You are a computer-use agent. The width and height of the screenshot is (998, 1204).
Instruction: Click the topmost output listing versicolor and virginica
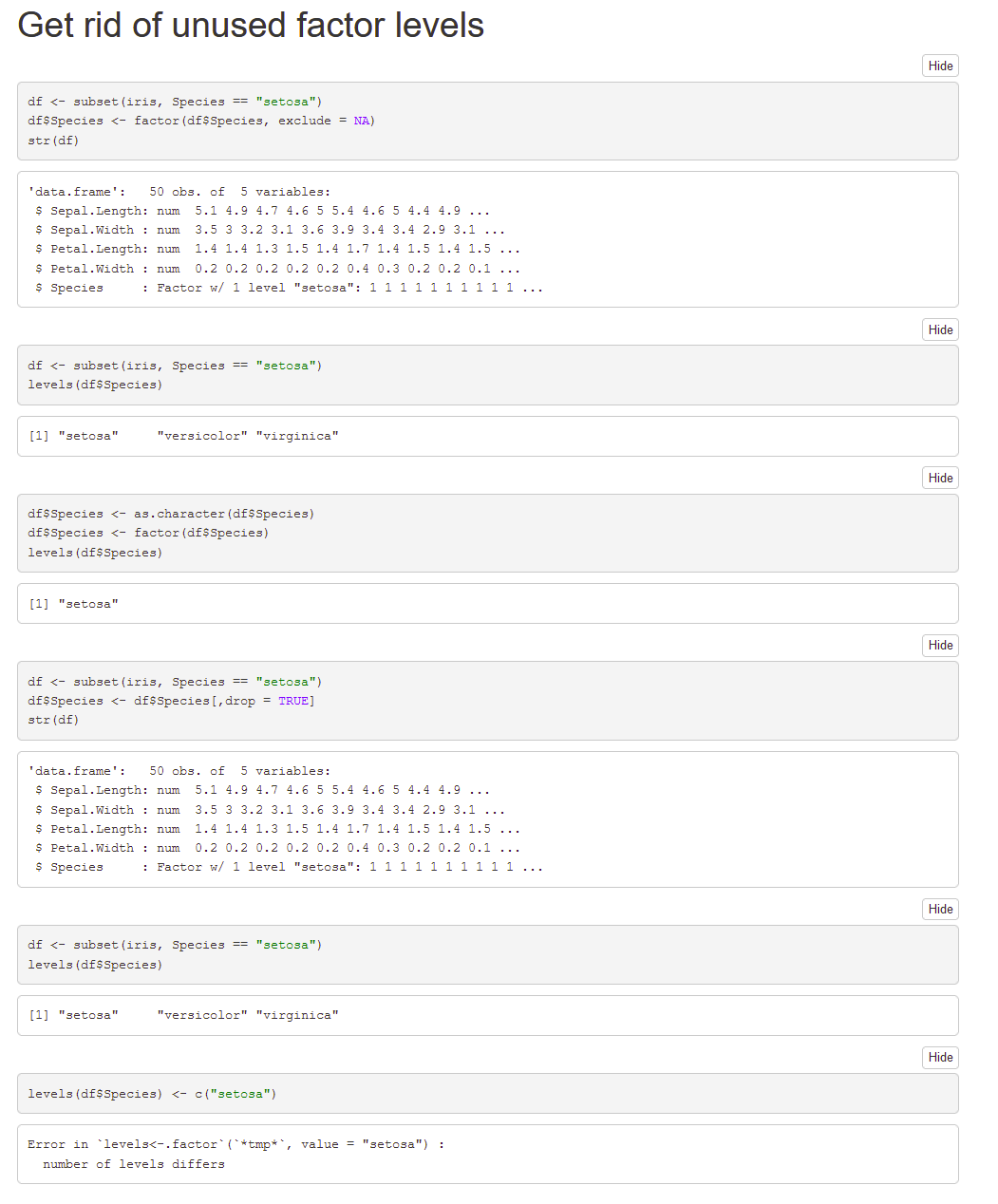pos(183,436)
